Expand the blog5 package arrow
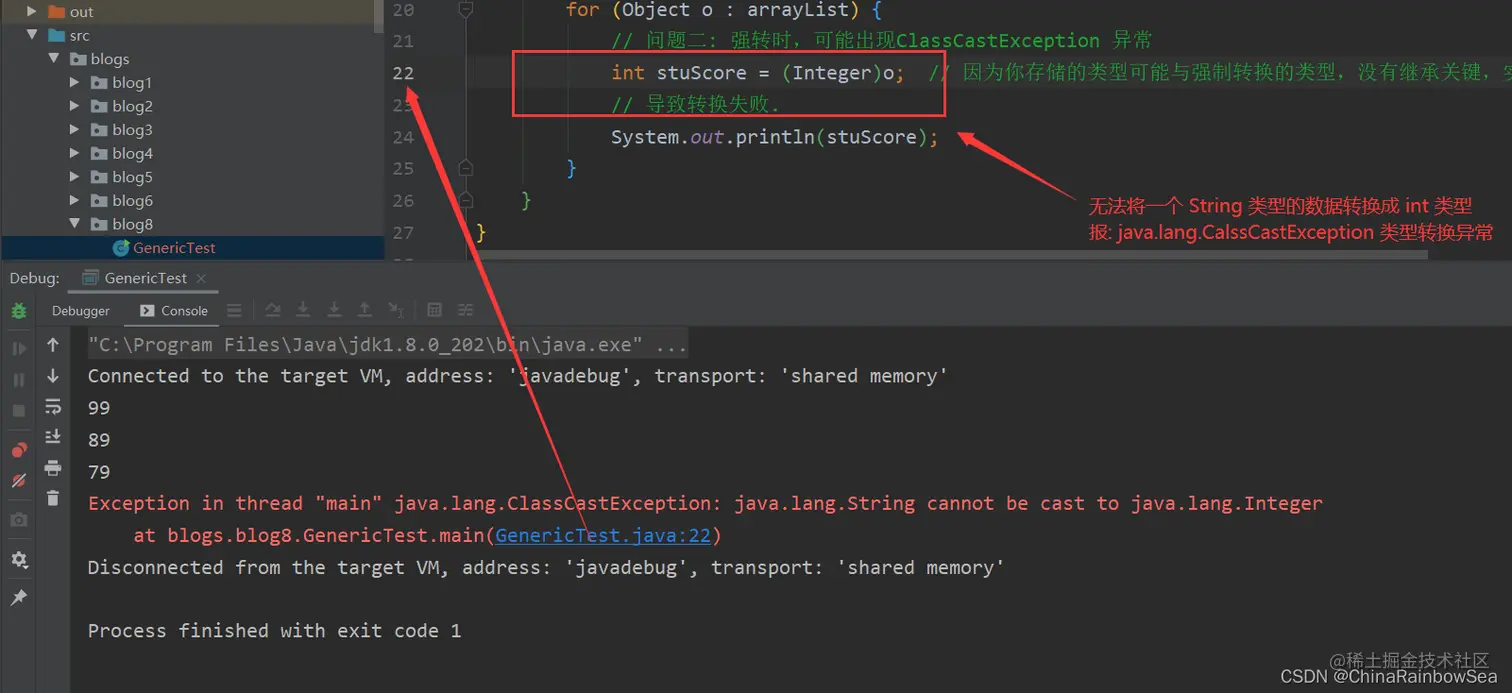The width and height of the screenshot is (1512, 693). 75,176
